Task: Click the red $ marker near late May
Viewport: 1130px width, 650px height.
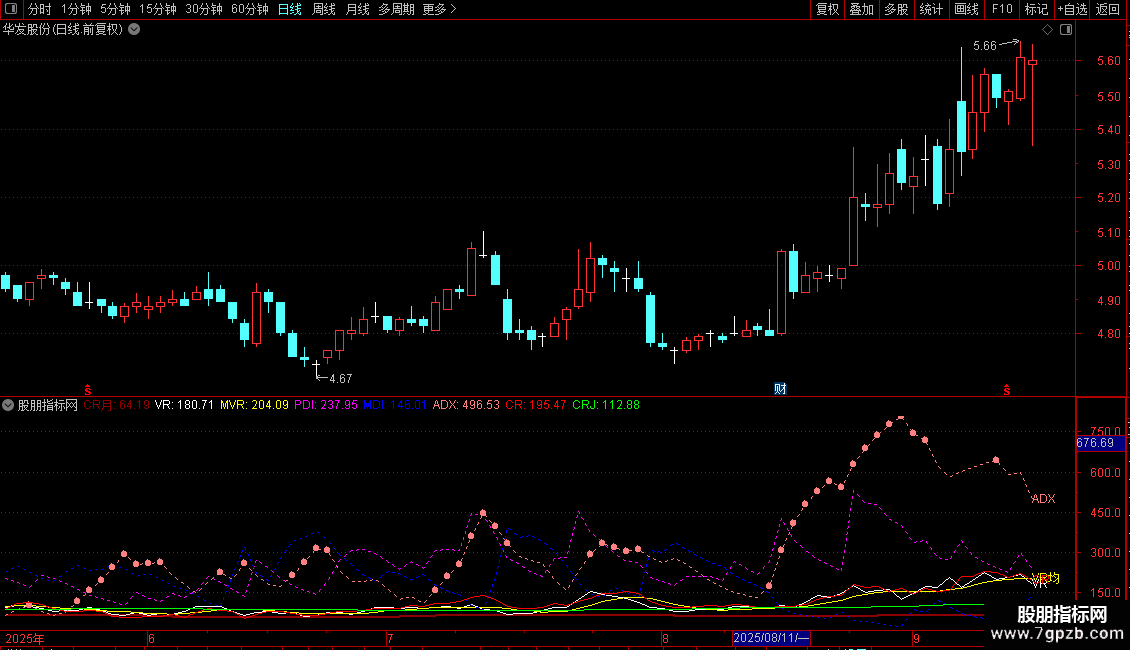Action: (x=88, y=389)
